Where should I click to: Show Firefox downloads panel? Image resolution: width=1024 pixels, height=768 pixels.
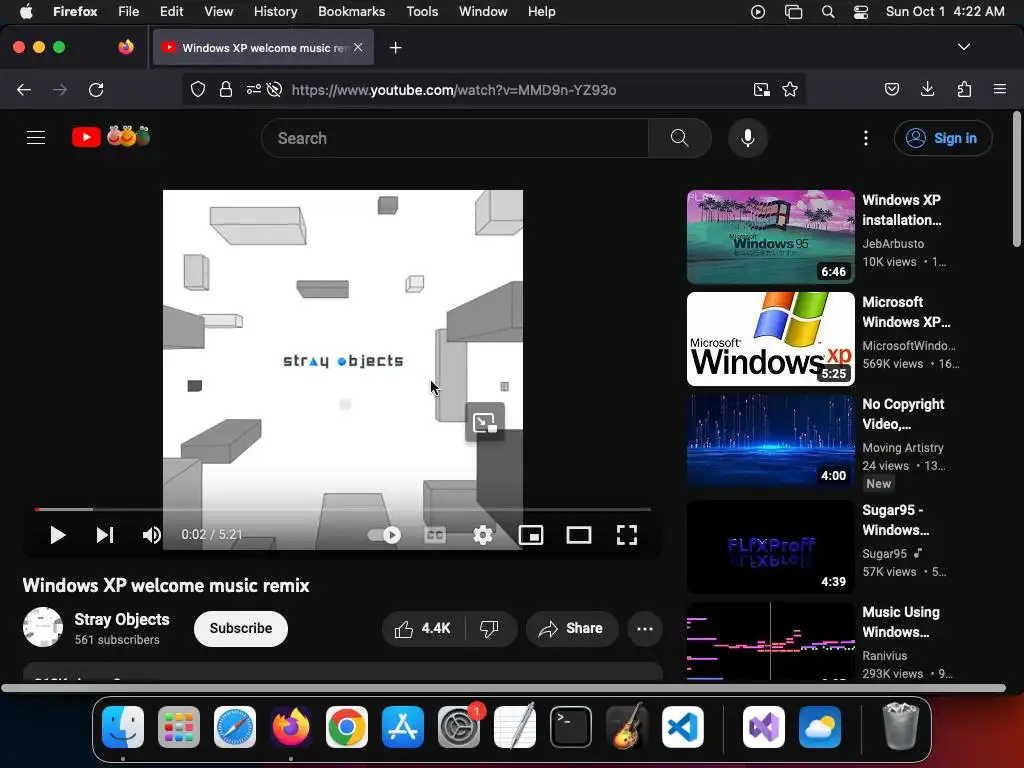(x=927, y=89)
